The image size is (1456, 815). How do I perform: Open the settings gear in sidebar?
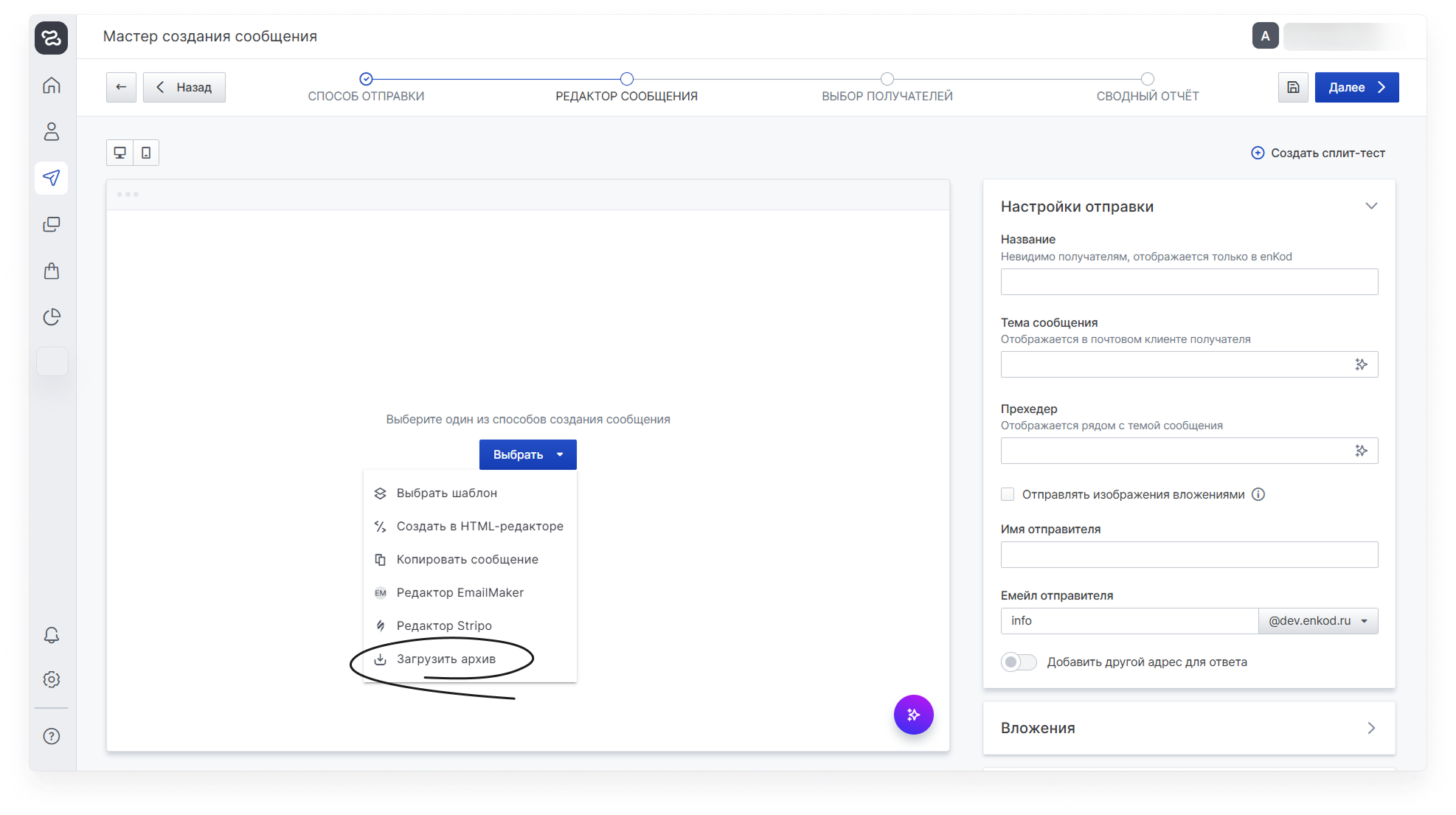[x=51, y=679]
